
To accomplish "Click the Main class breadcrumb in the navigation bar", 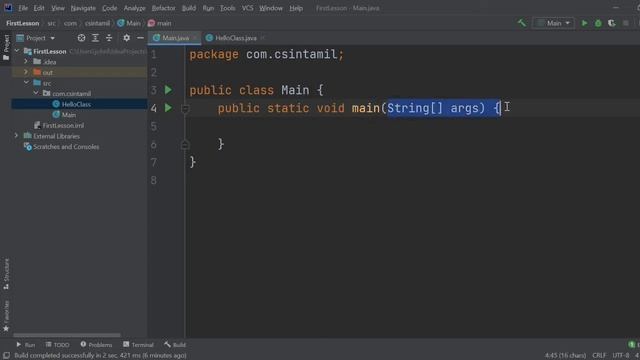I will tap(129, 23).
